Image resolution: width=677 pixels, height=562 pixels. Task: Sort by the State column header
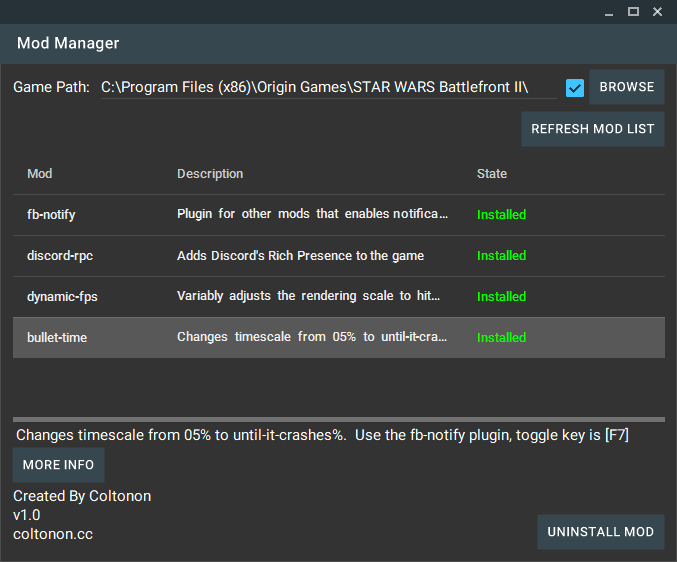[x=491, y=174]
